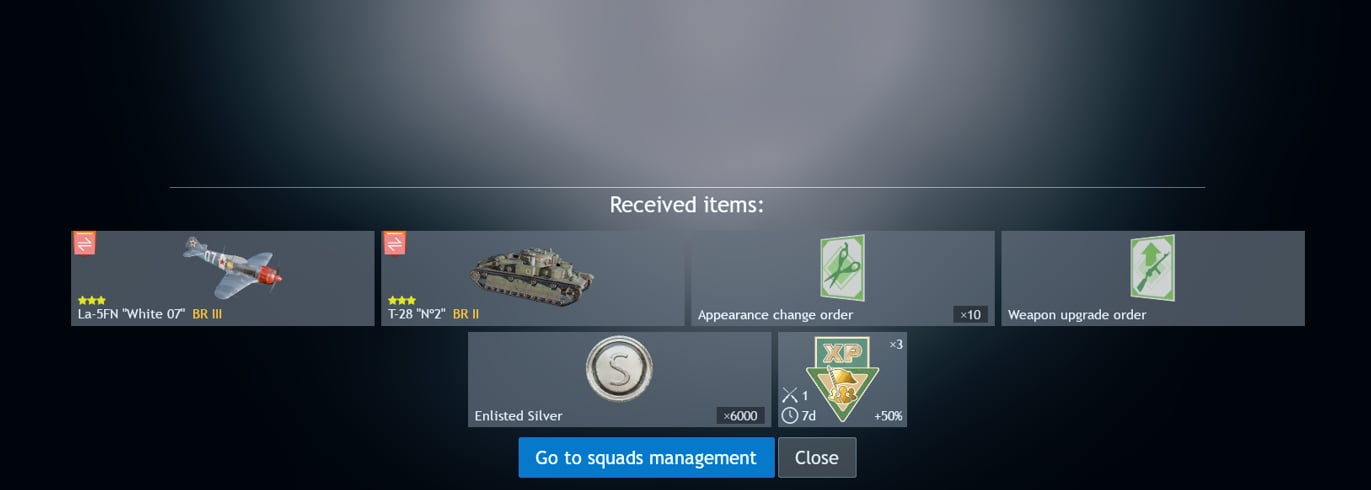Screen dimensions: 1371x490
Task: Click the T-28 "N°2" name label
Action: (417, 314)
